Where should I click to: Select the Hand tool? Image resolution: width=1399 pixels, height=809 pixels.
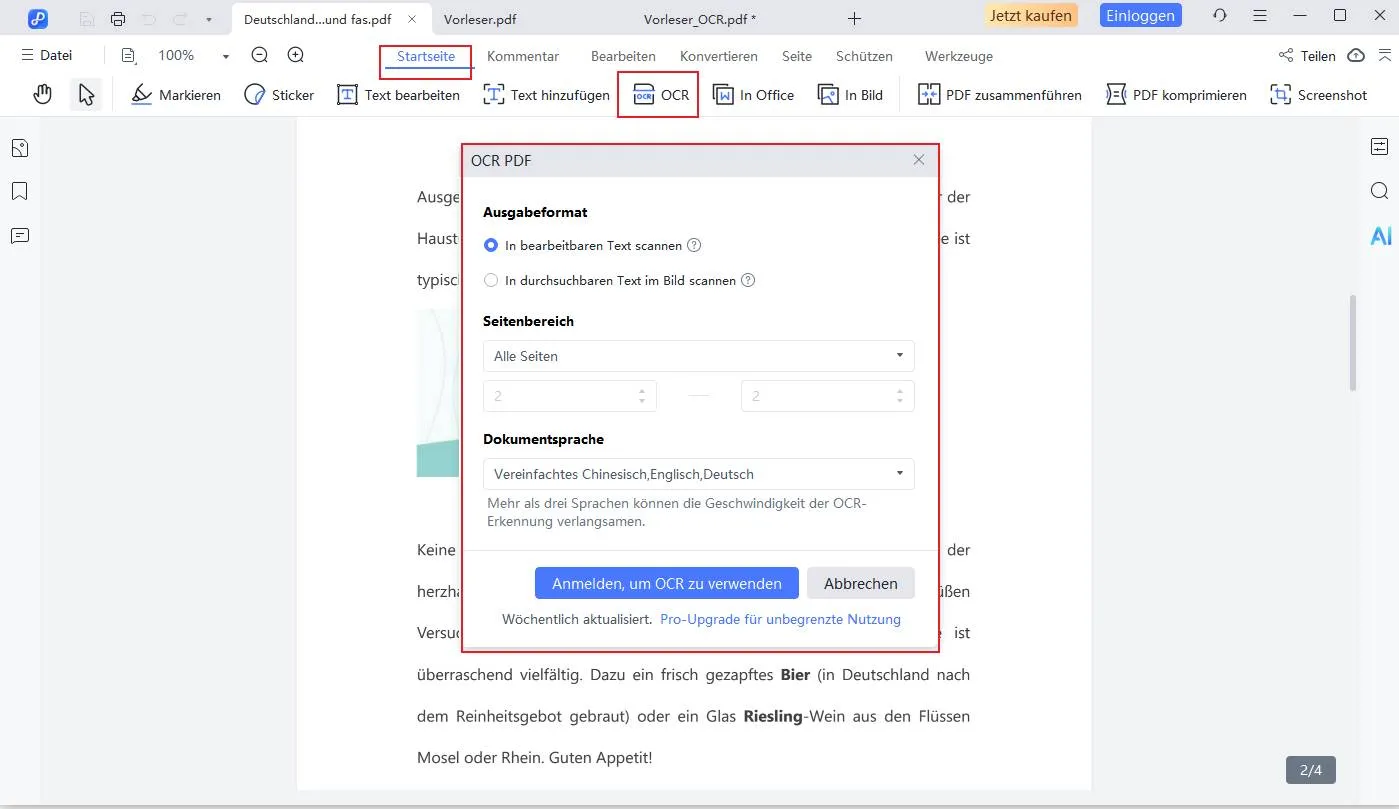tap(42, 95)
